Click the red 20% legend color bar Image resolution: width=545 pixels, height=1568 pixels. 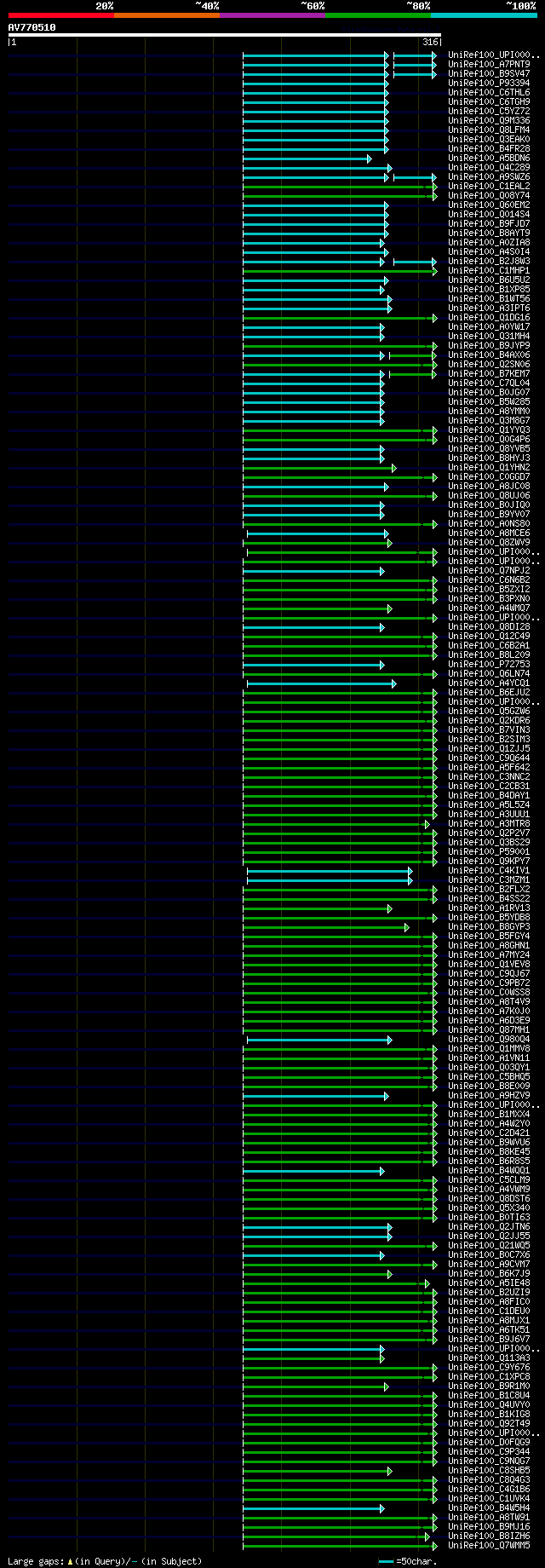click(61, 15)
